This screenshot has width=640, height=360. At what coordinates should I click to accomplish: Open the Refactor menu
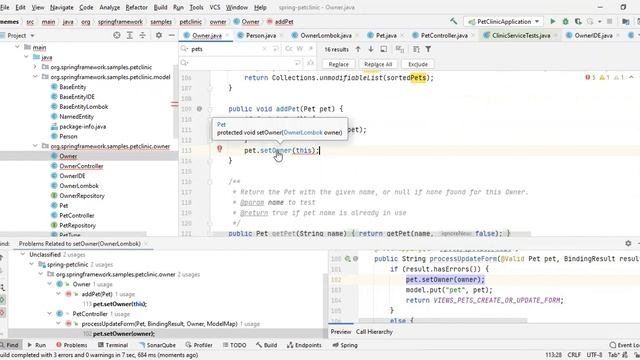[136, 7]
